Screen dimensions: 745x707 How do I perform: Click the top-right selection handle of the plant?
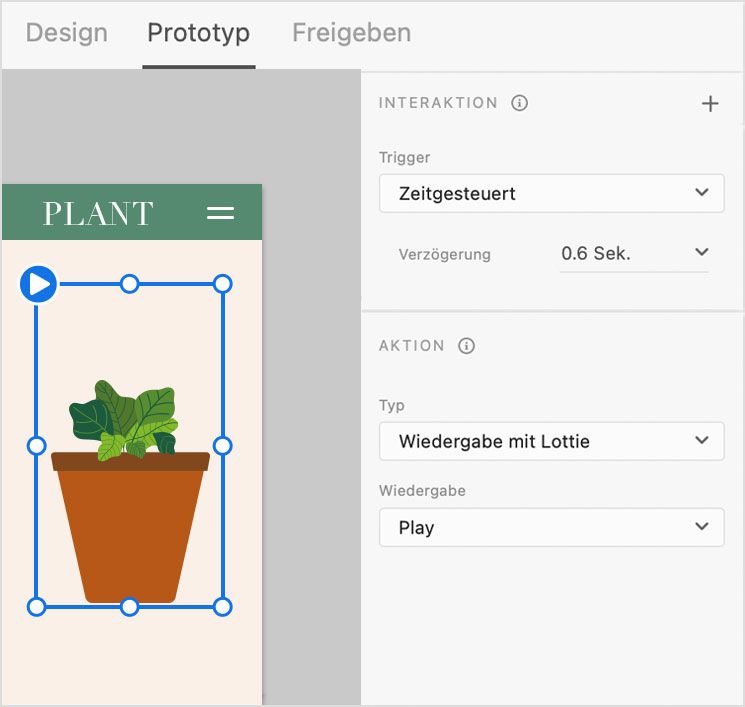(x=222, y=284)
